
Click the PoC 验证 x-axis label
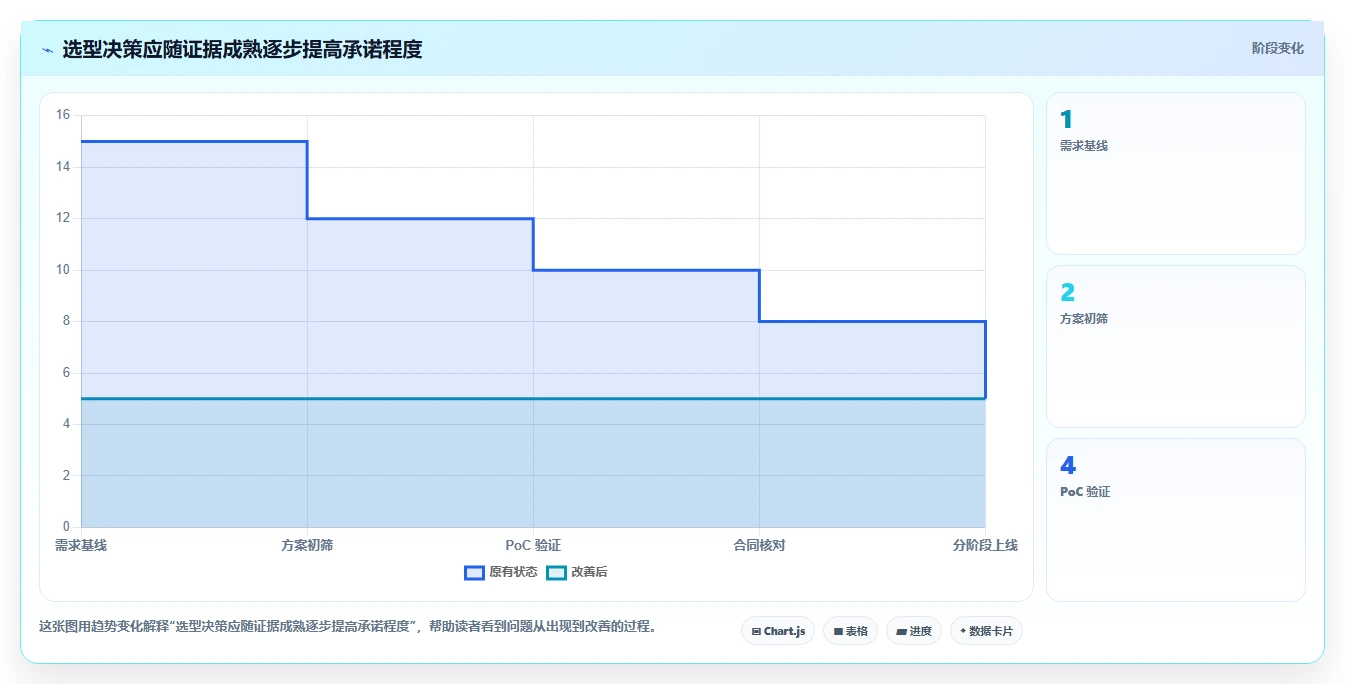click(x=533, y=545)
